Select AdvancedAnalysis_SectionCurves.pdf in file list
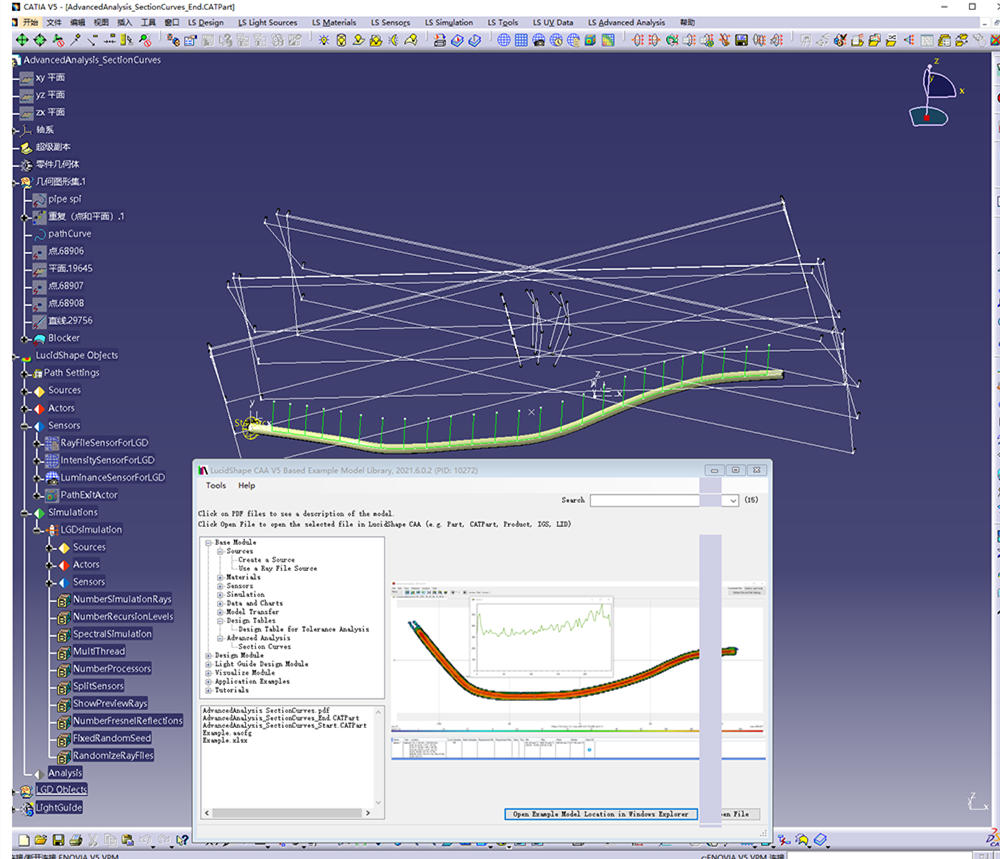Screen dimensions: 1000x859 [x=265, y=710]
